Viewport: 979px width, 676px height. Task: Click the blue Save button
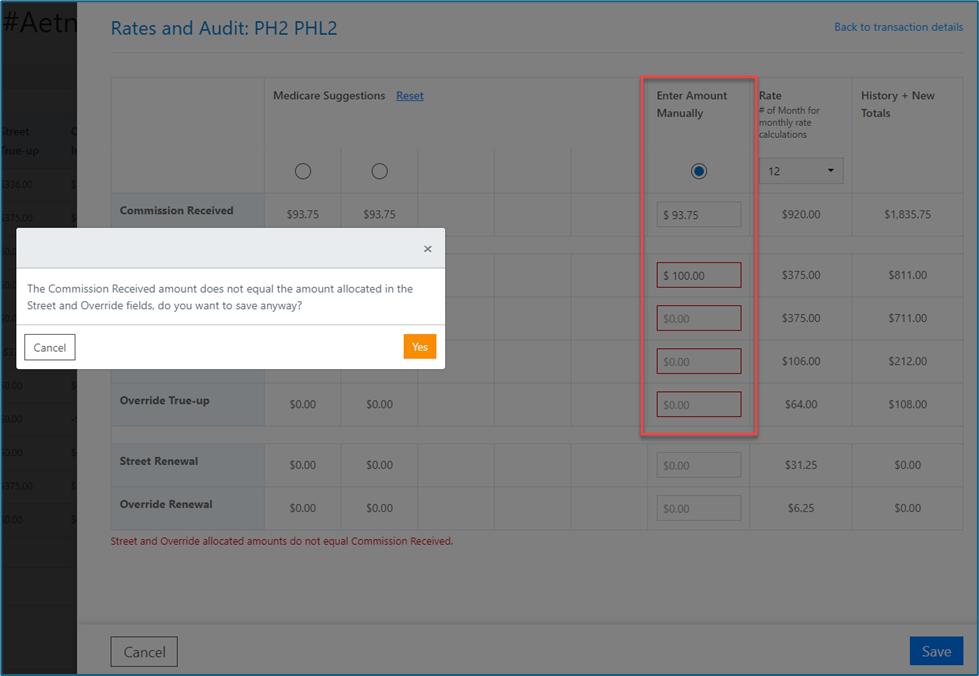[x=936, y=651]
